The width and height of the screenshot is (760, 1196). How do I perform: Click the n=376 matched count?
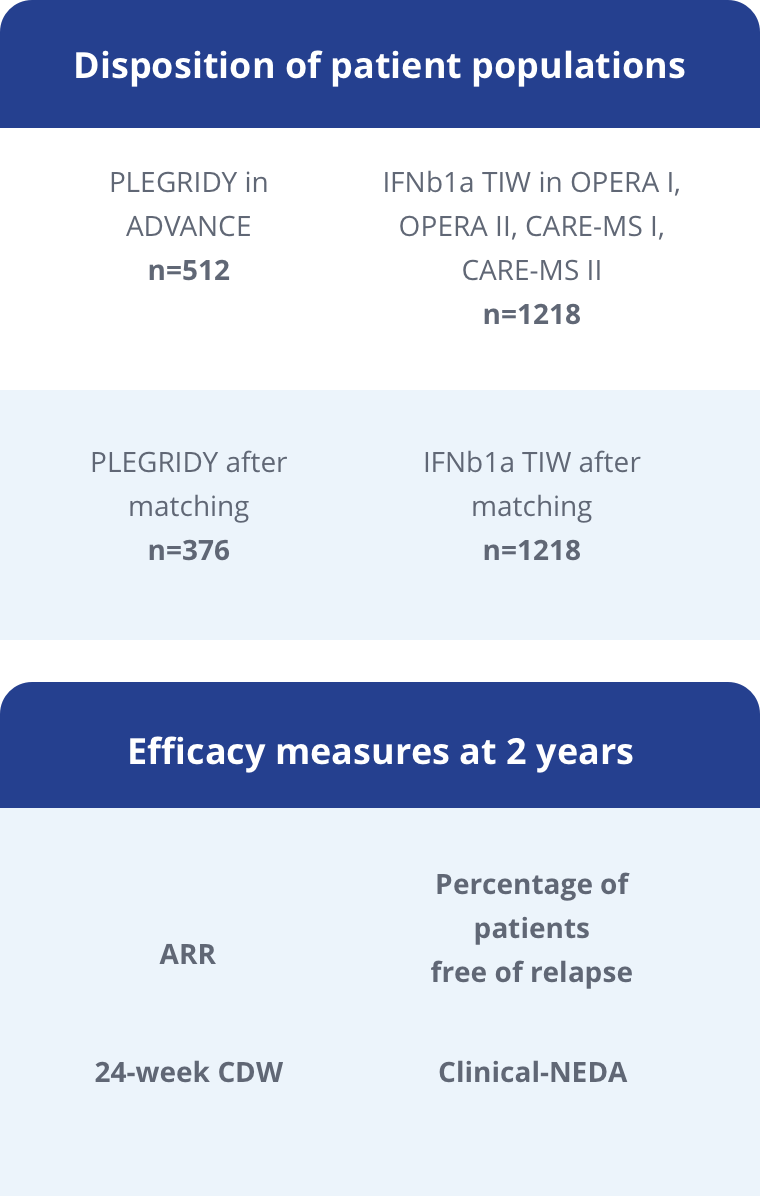point(188,550)
